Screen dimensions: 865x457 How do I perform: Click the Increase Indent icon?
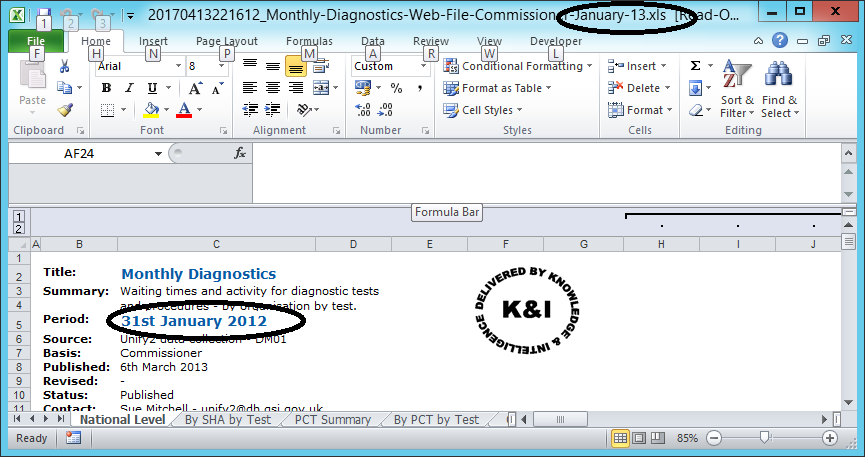tap(273, 110)
